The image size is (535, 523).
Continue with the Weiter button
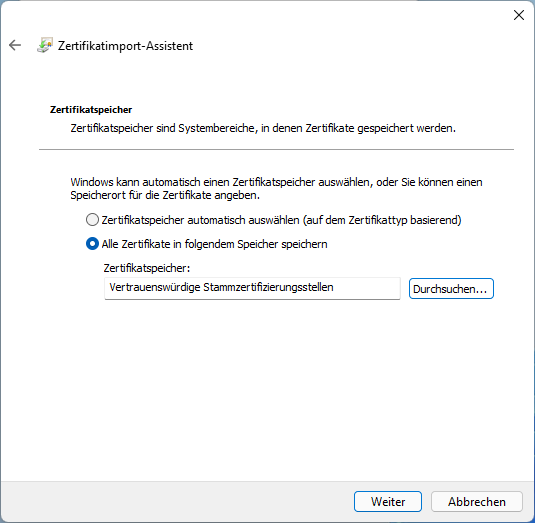pyautogui.click(x=388, y=502)
